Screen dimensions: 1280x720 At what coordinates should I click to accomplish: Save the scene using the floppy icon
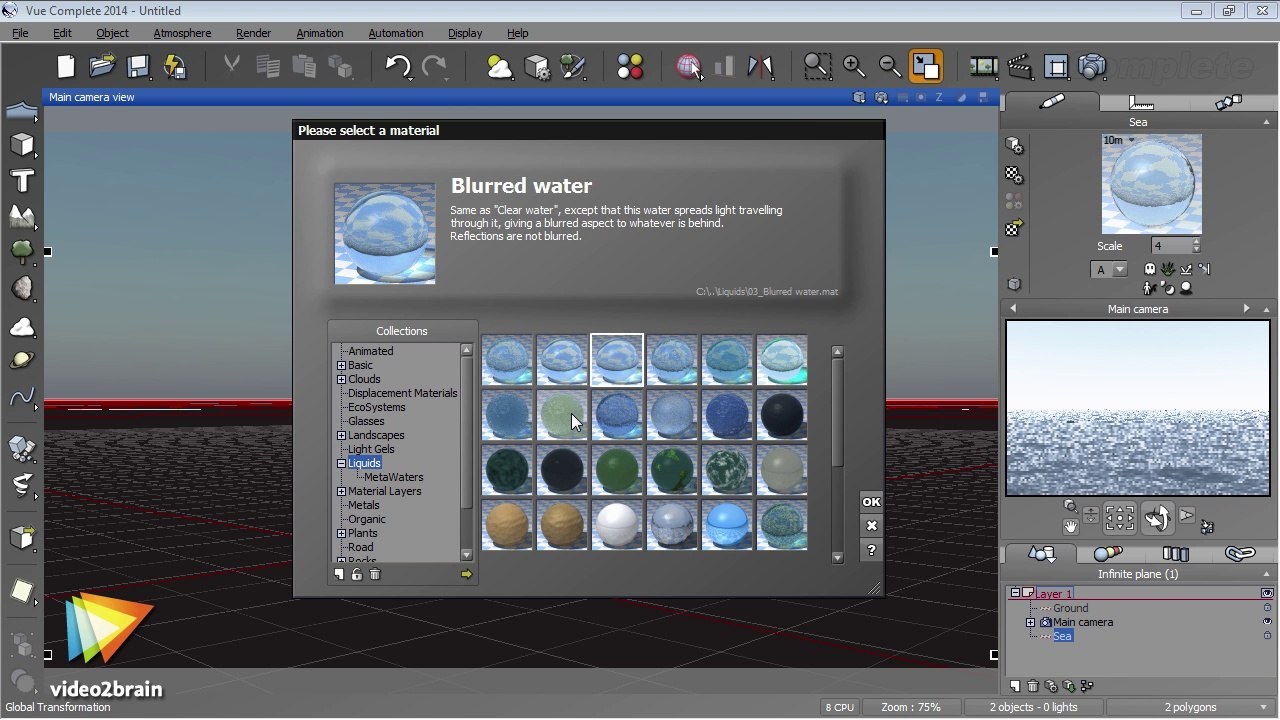point(138,67)
